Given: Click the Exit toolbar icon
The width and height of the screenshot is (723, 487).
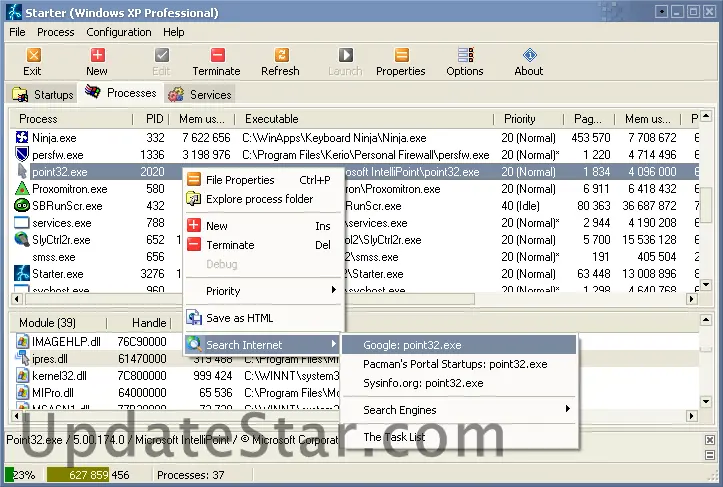Looking at the screenshot, I should pyautogui.click(x=33, y=55).
